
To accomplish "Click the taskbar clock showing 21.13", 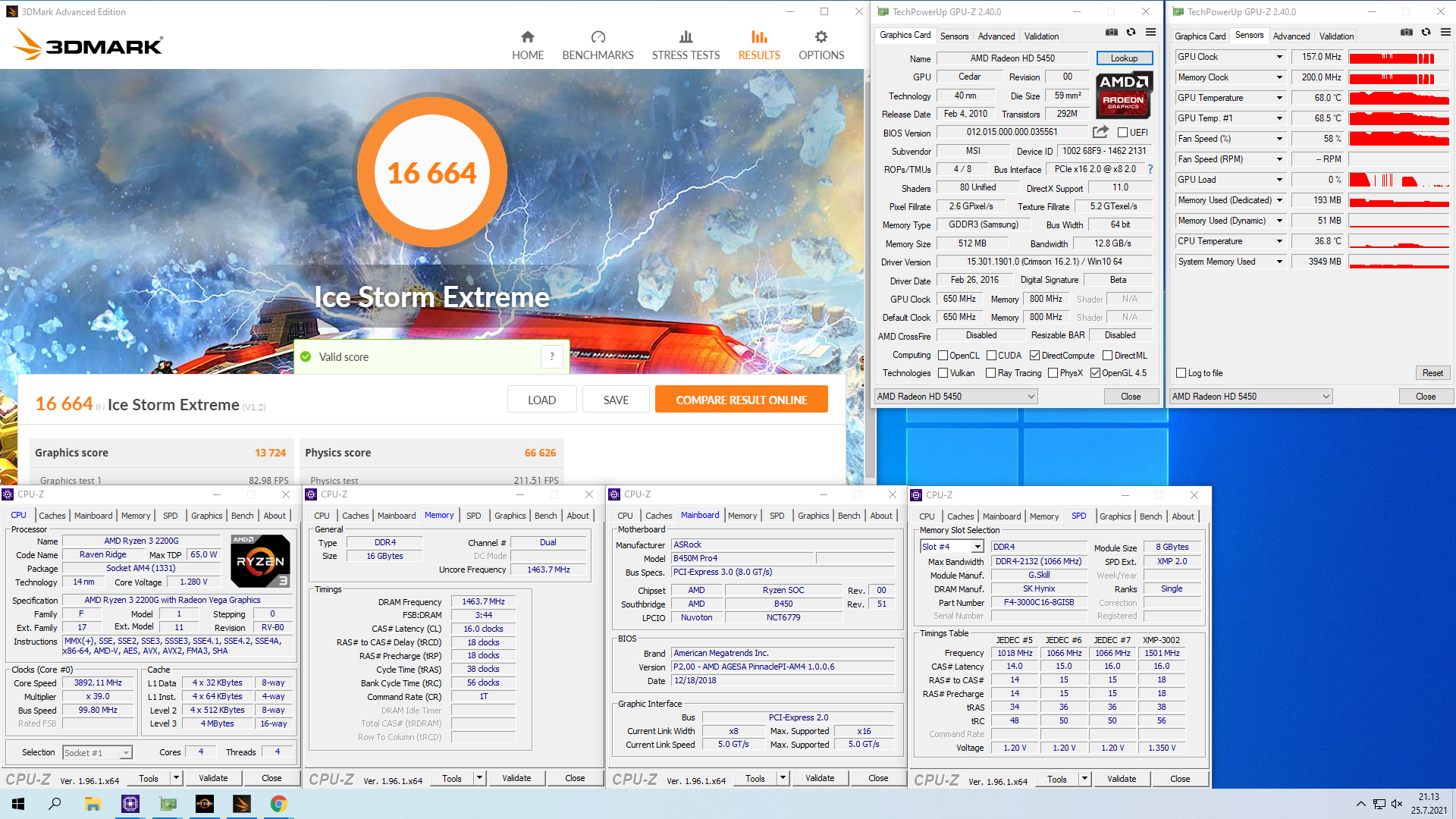I will coord(1429,797).
